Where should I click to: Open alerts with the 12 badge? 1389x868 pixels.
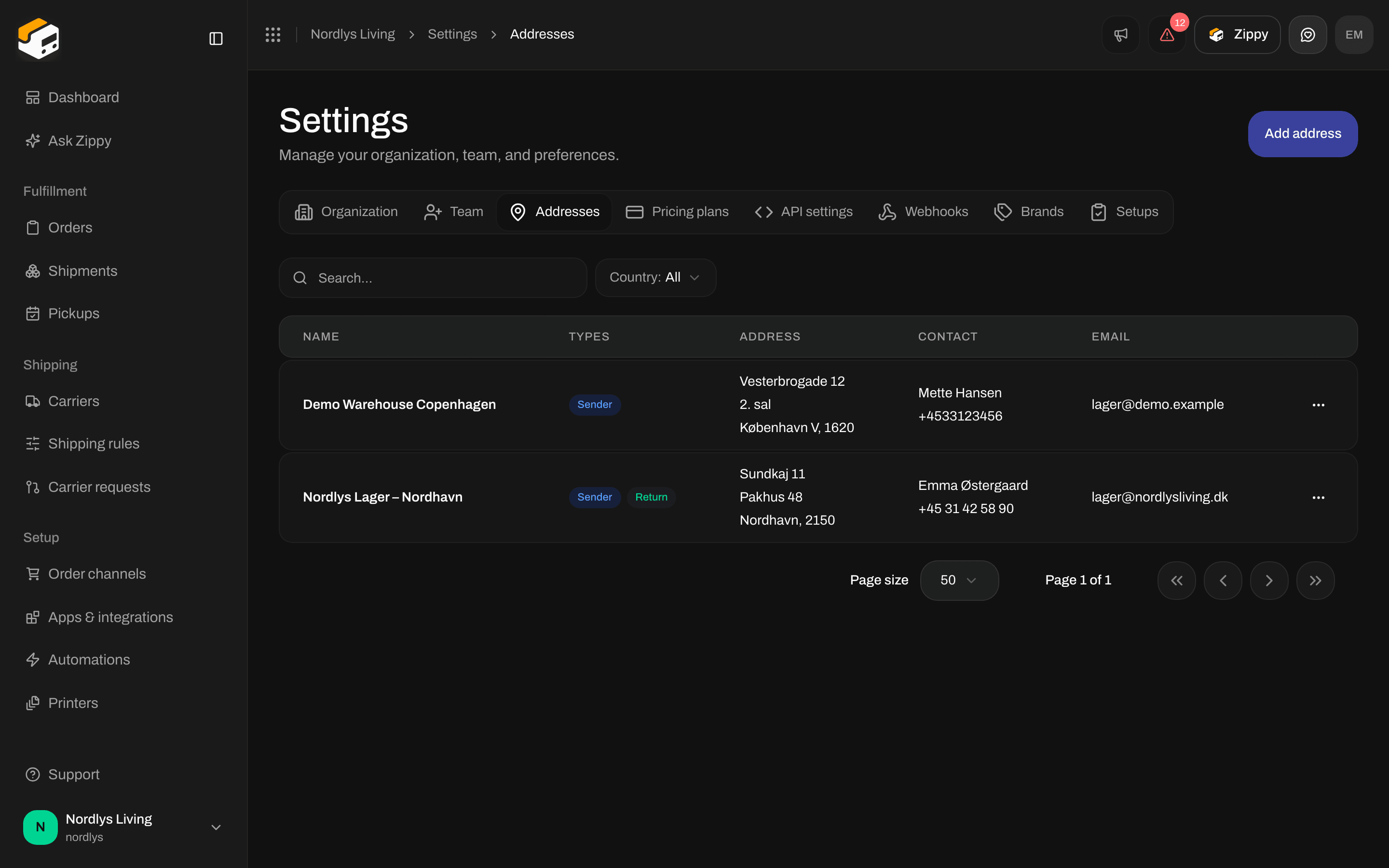point(1167,34)
